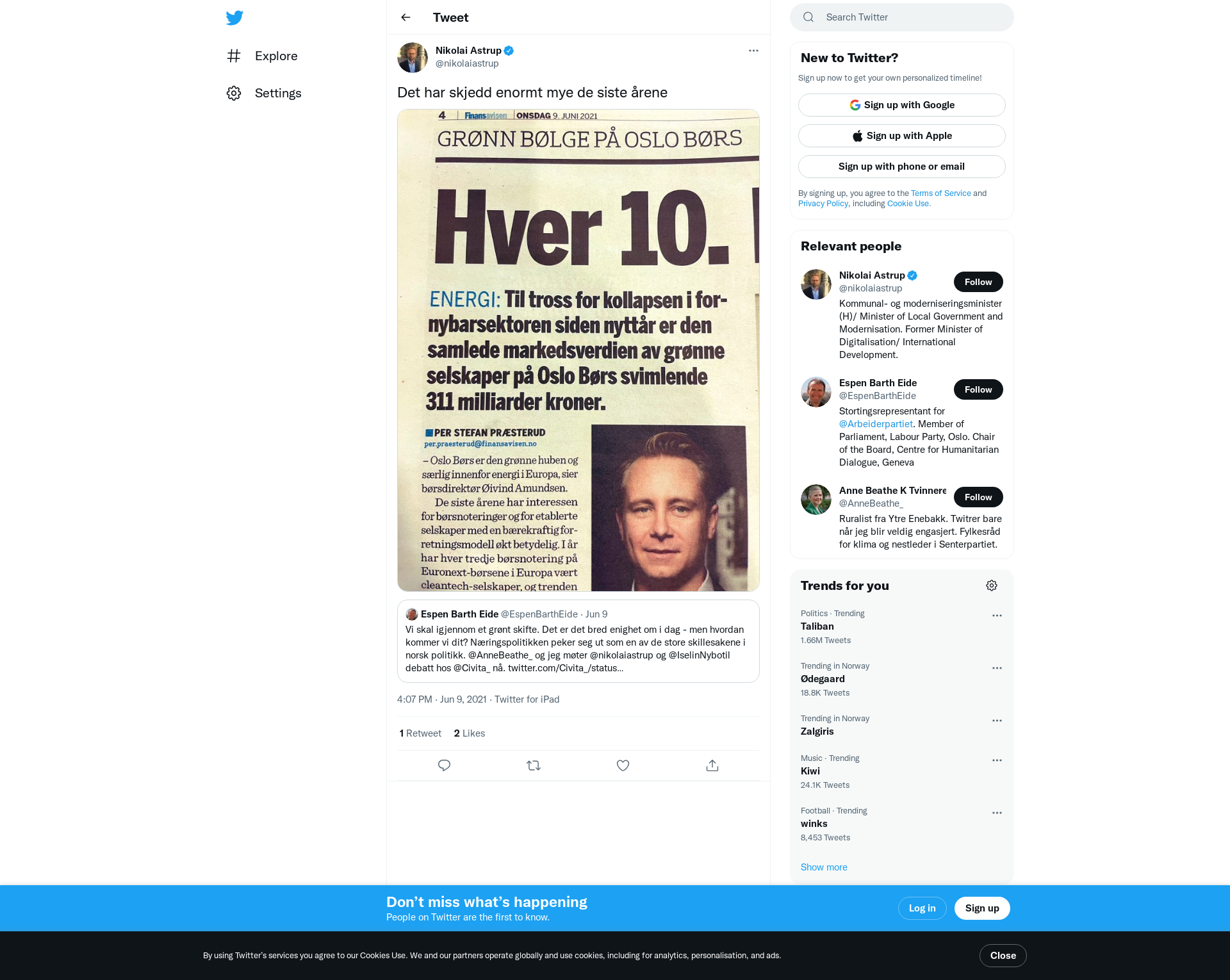This screenshot has width=1230, height=980.
Task: Open the Cookie Use link
Action: pos(908,204)
